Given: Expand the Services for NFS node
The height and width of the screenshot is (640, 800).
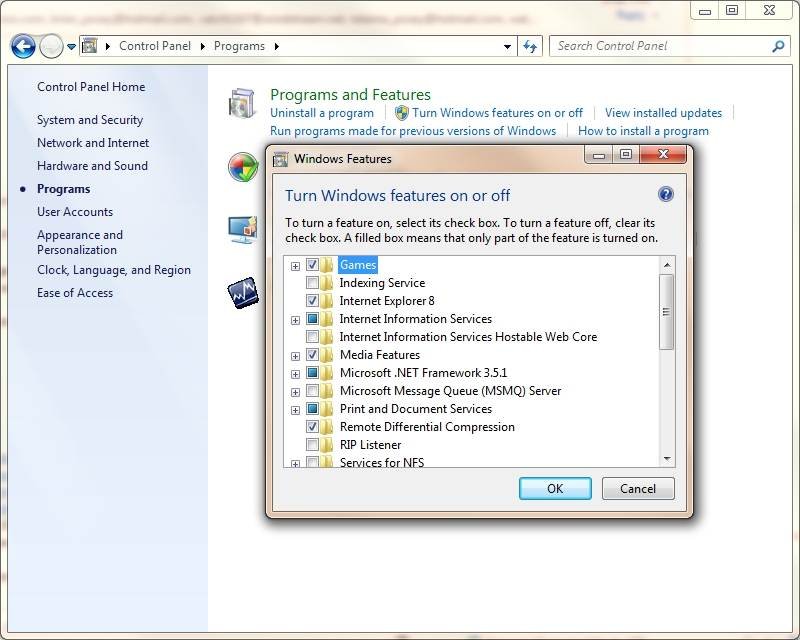Looking at the screenshot, I should tap(295, 463).
